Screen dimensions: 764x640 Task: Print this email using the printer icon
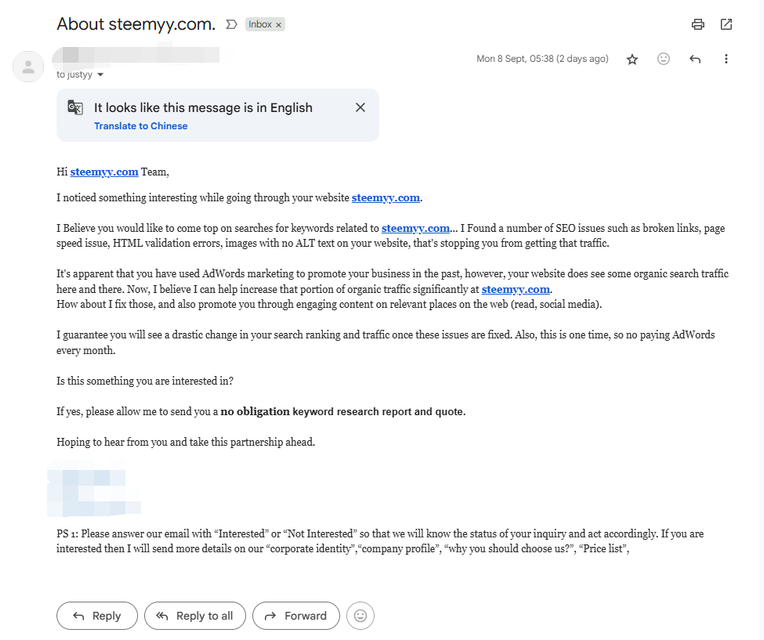[x=698, y=24]
